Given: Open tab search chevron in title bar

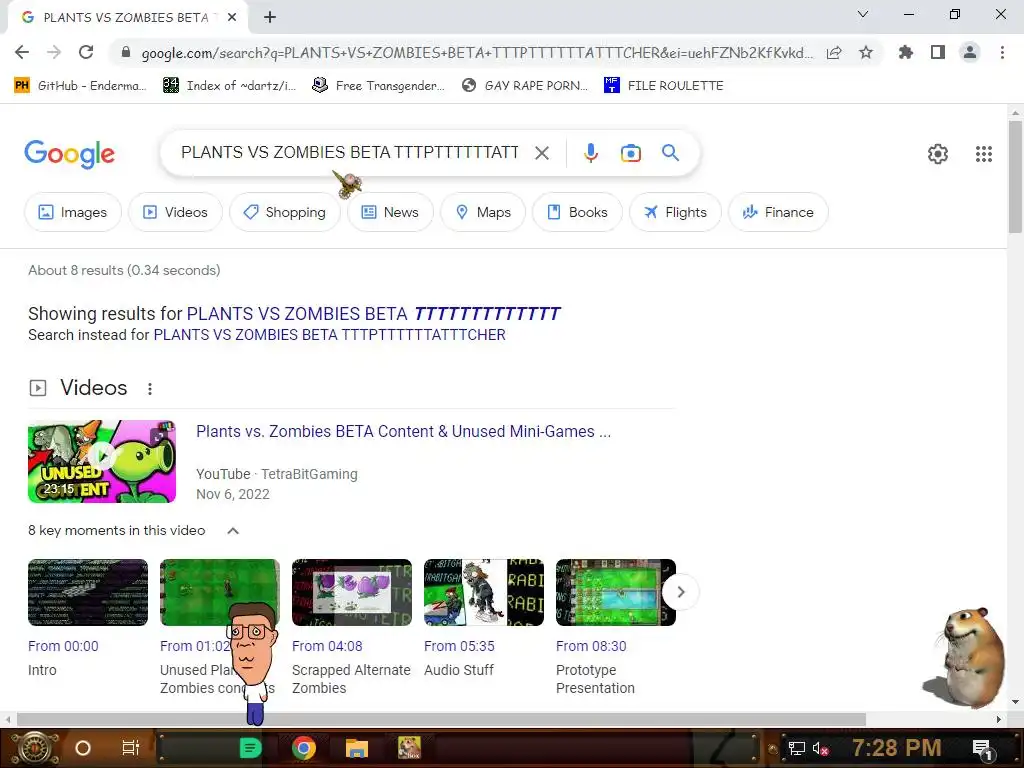Looking at the screenshot, I should [x=863, y=14].
